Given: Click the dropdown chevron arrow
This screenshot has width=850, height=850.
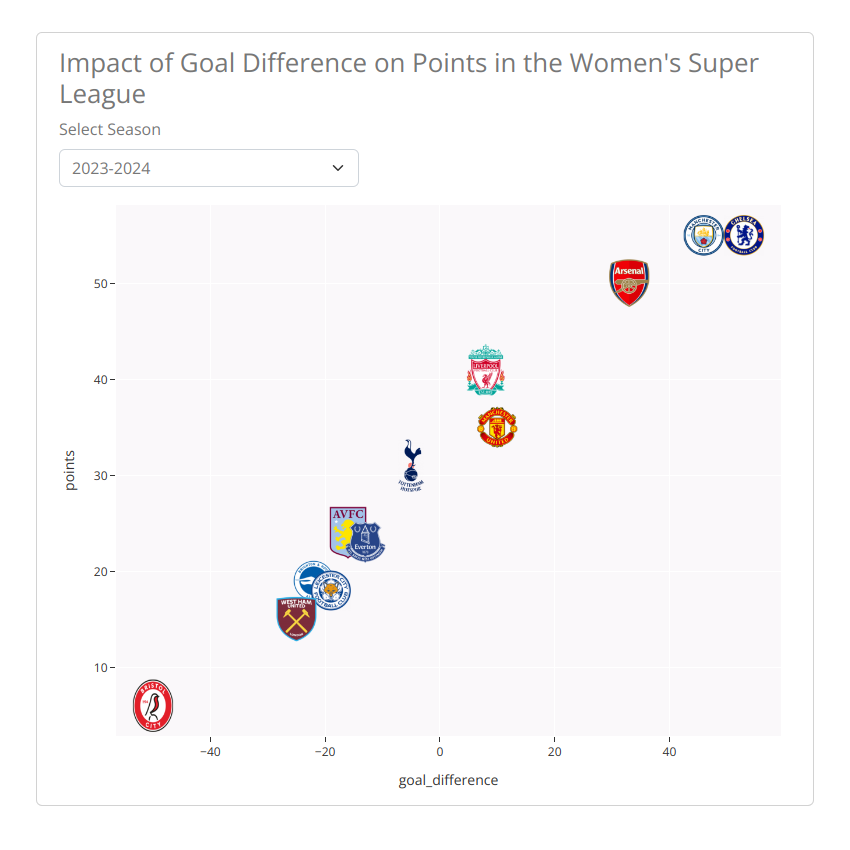Looking at the screenshot, I should tap(338, 168).
